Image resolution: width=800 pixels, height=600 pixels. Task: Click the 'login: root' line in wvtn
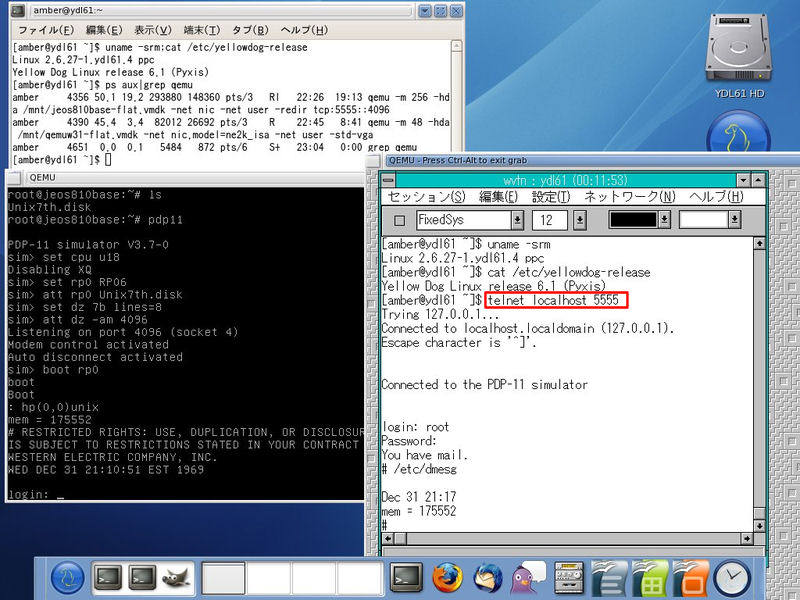click(415, 427)
